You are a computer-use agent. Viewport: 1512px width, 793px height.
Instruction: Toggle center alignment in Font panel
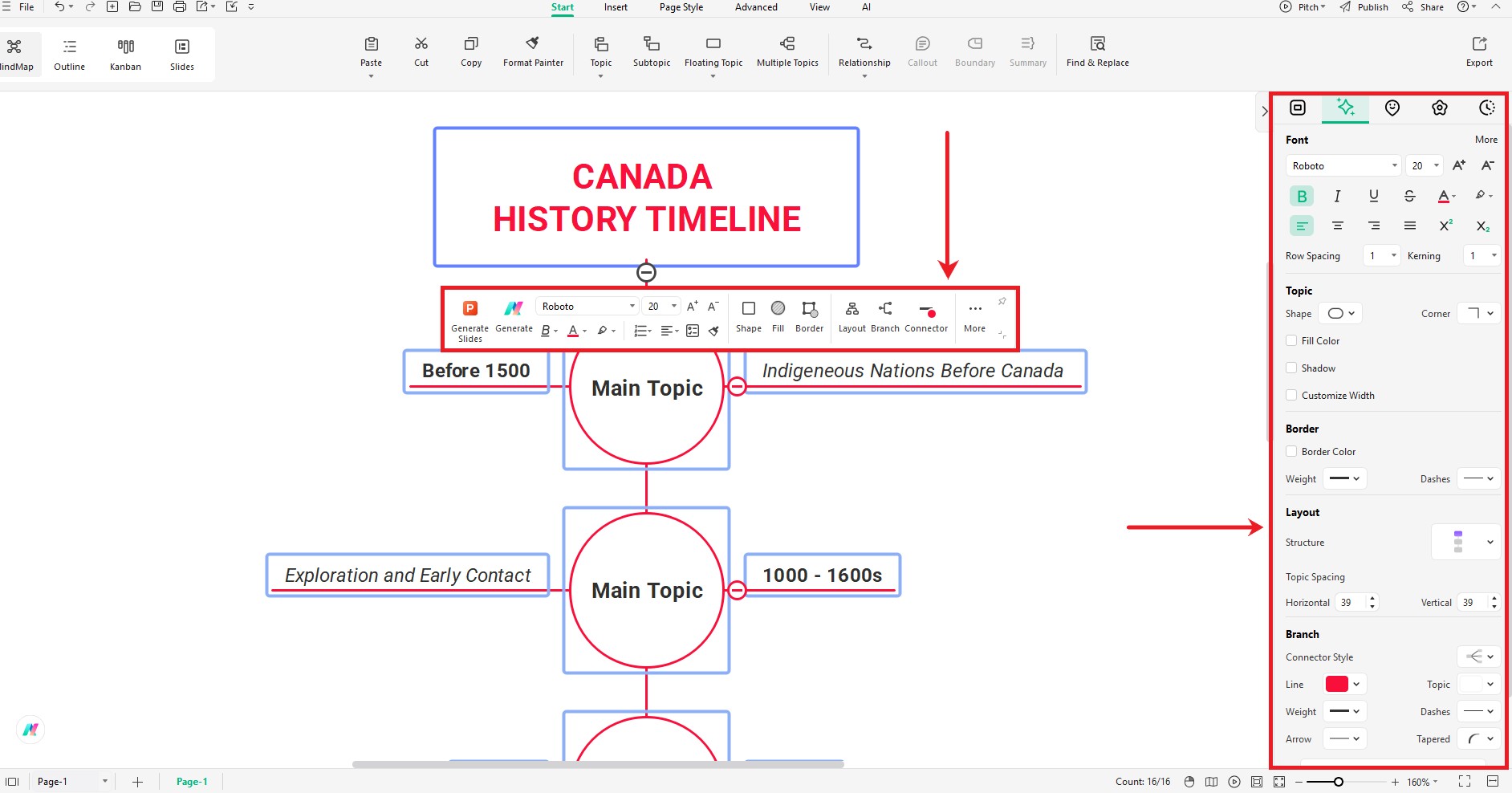(x=1337, y=226)
